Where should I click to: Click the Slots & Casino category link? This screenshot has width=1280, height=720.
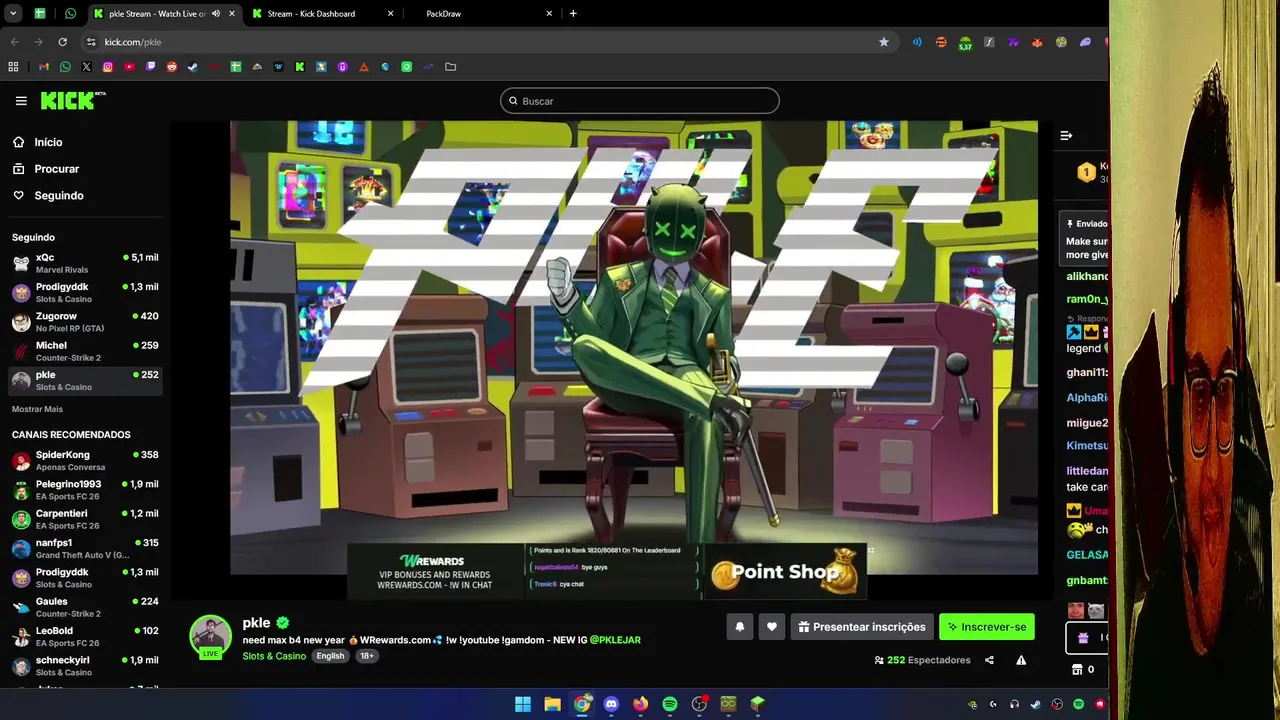(x=274, y=656)
